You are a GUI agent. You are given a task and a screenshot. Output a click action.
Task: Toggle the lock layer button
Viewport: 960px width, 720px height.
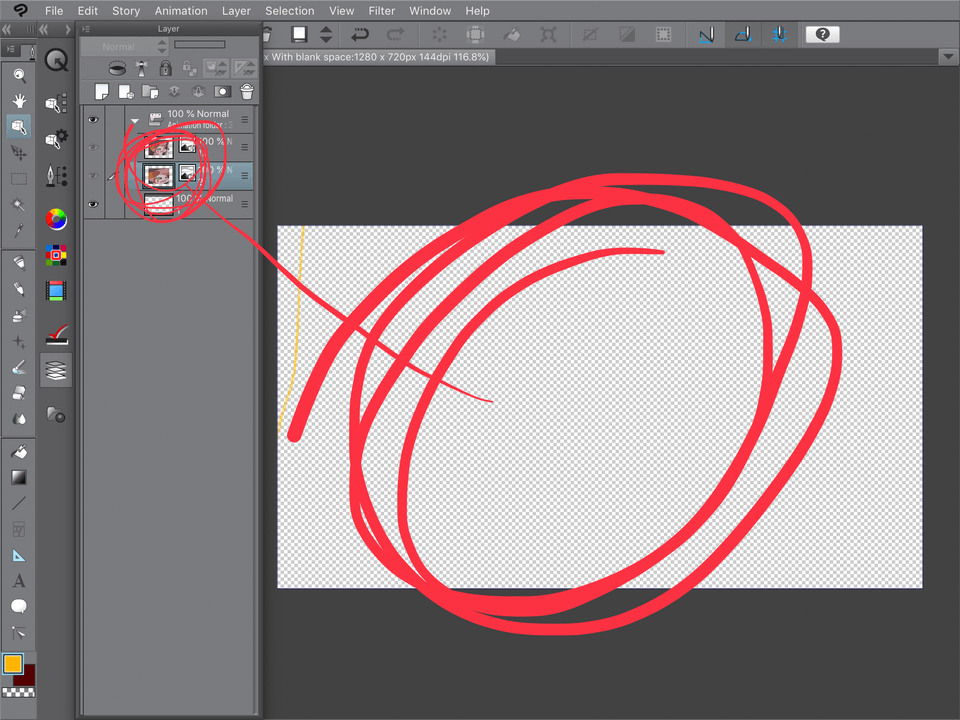coord(167,67)
